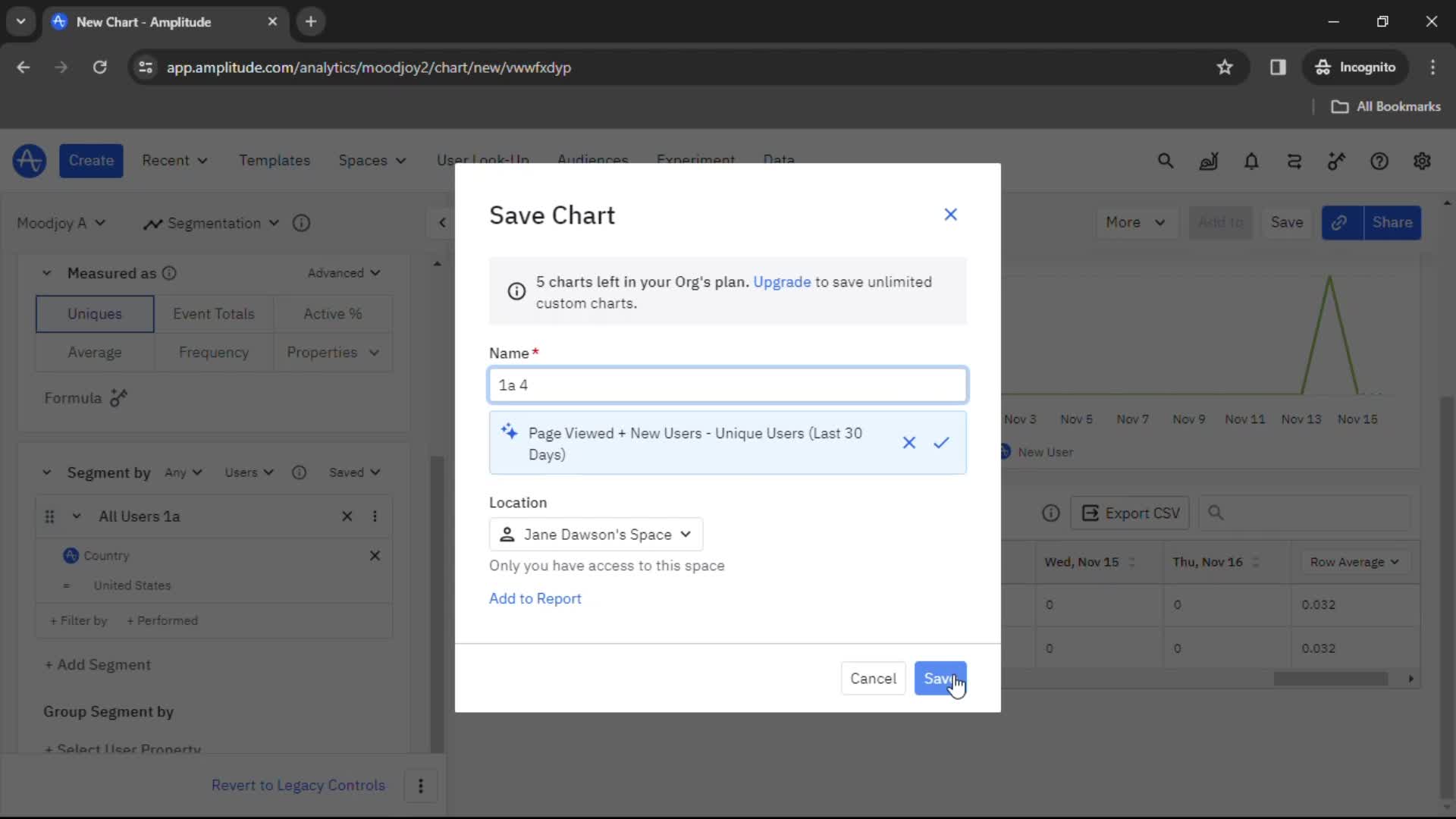Click the Upgrade link in plan notice
The image size is (1456, 819).
point(782,281)
